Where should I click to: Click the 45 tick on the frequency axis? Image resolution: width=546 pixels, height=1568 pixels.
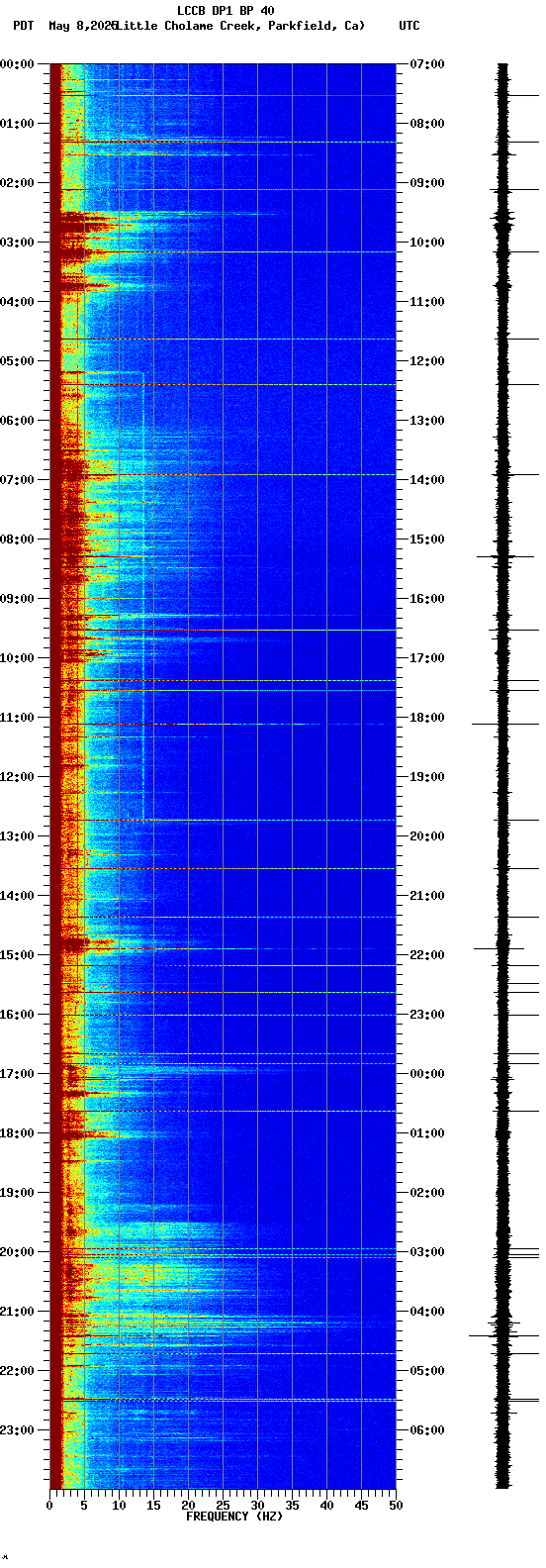coord(361,1506)
